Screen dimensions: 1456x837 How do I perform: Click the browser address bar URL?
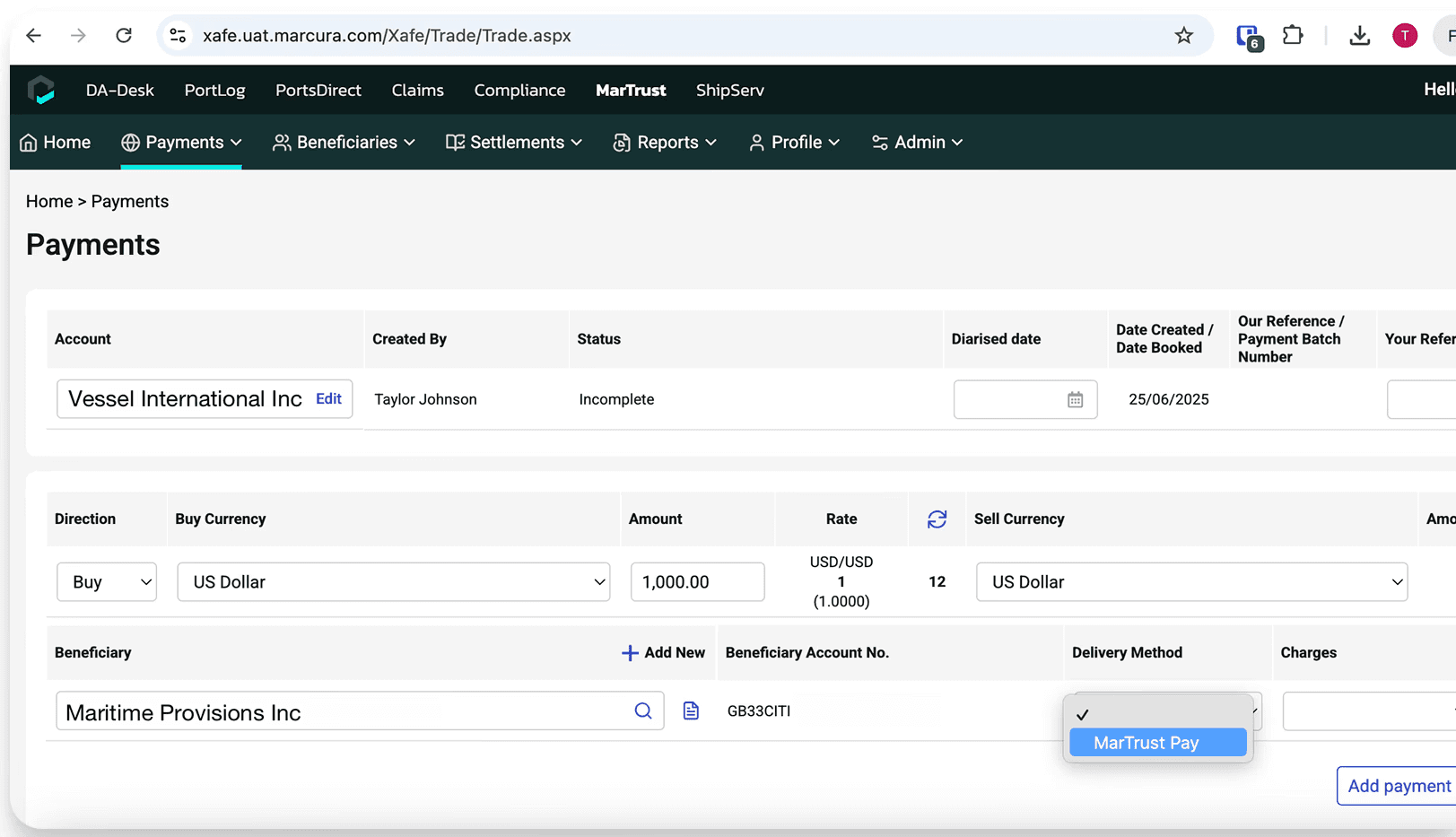[x=387, y=36]
